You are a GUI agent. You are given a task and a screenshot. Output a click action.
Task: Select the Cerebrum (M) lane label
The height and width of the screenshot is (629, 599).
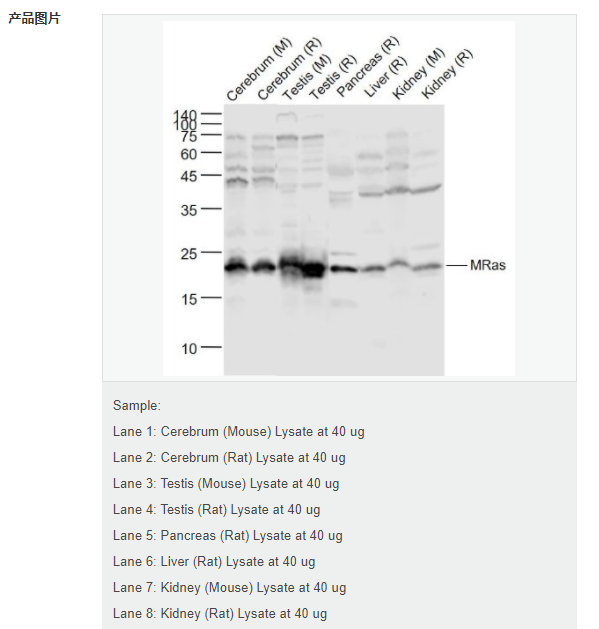click(259, 70)
